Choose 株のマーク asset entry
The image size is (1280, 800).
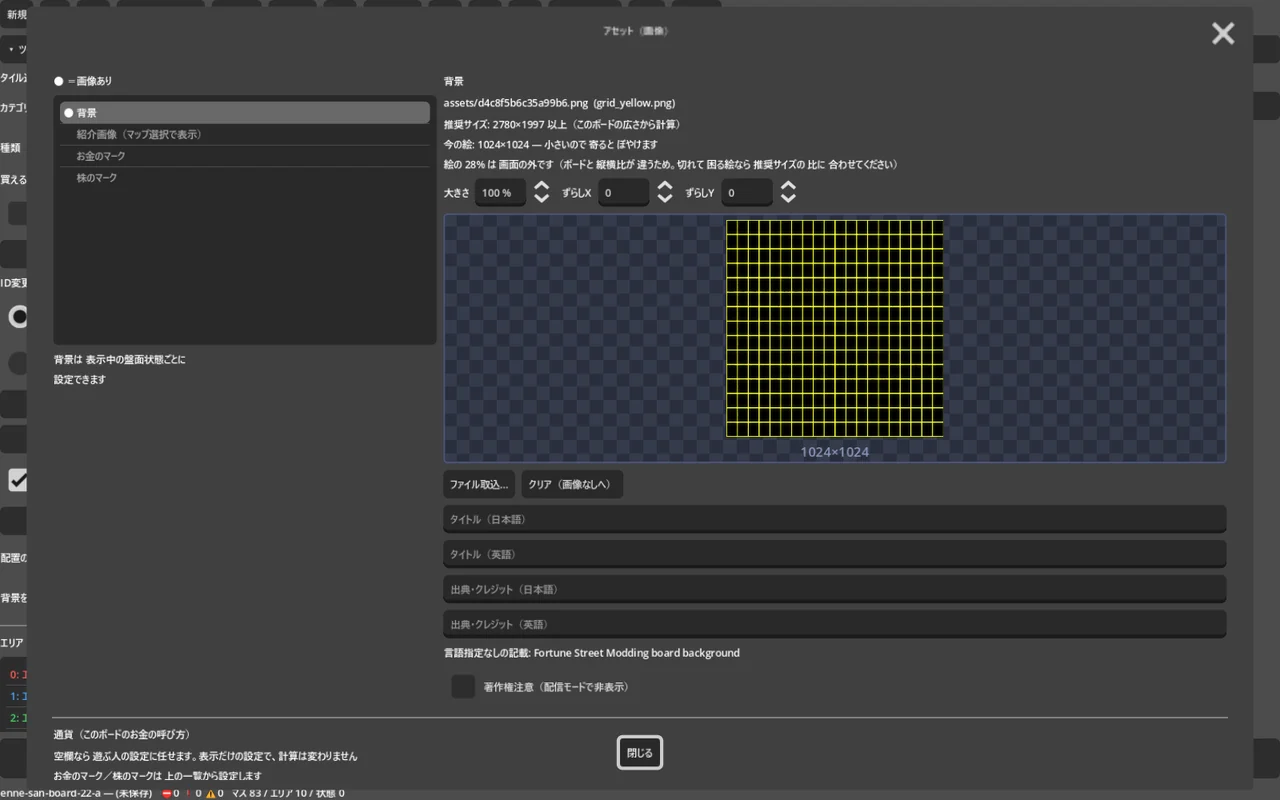(245, 178)
